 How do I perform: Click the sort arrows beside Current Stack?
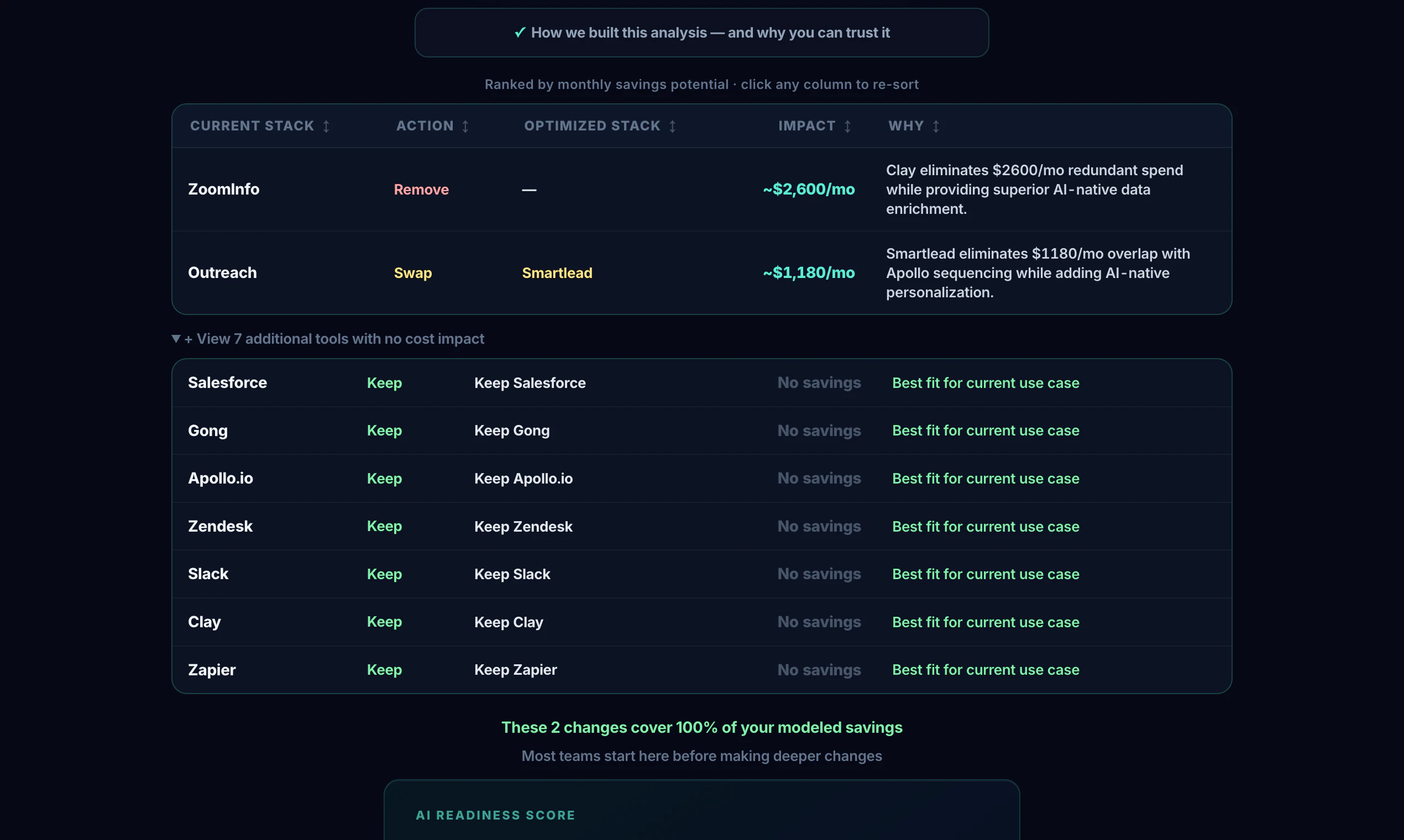[326, 126]
